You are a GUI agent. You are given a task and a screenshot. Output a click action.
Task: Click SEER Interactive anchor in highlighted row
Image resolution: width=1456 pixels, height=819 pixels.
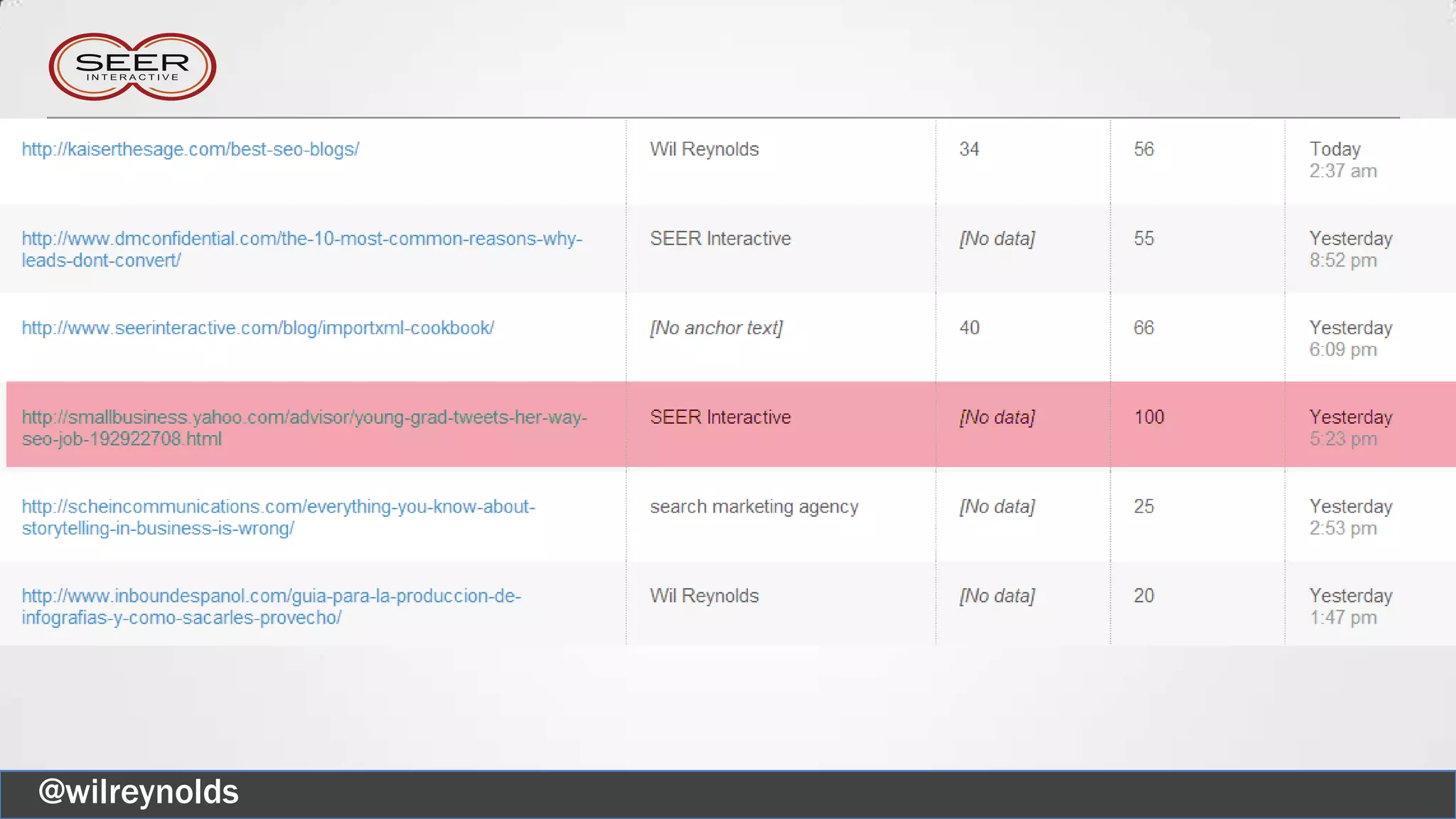[x=719, y=417]
